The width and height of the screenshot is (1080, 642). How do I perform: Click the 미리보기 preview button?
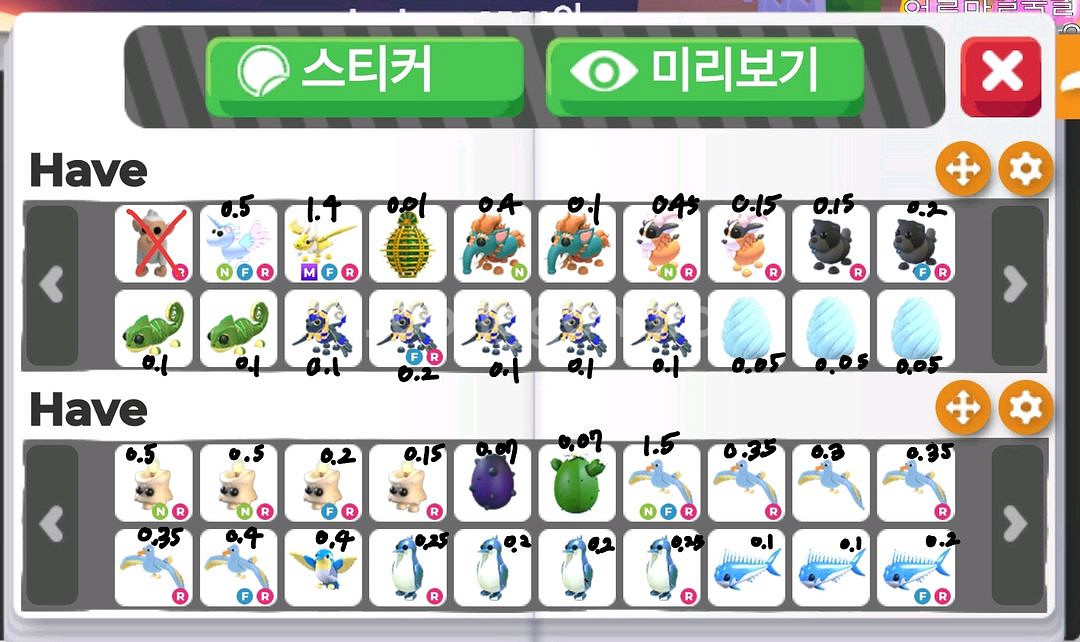click(x=705, y=76)
